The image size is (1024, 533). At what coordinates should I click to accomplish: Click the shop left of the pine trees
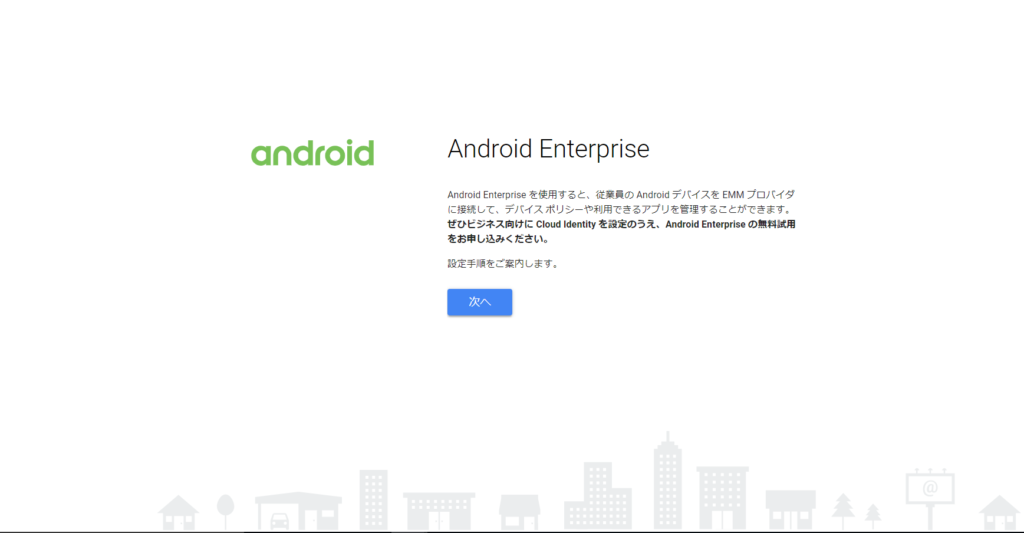[791, 509]
